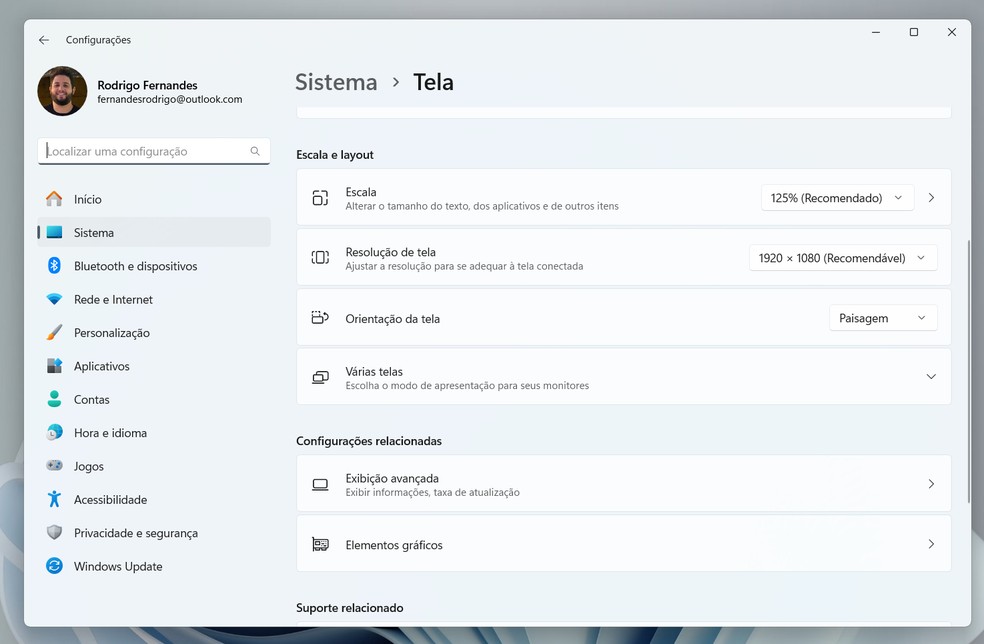Open the Personalização paintbrush item
The image size is (984, 644).
[x=55, y=333]
